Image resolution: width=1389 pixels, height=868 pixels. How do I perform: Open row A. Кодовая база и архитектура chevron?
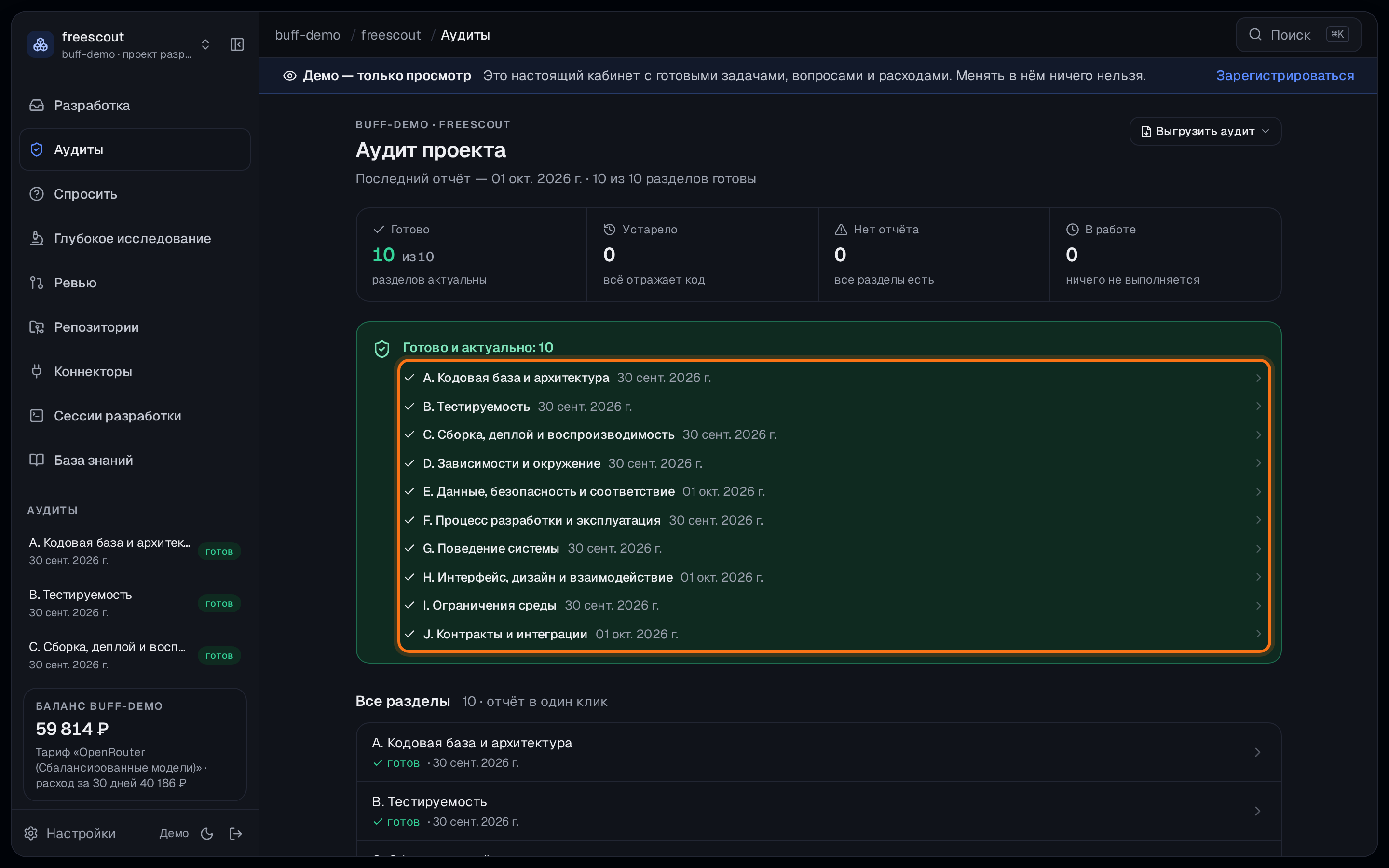coord(1258,378)
